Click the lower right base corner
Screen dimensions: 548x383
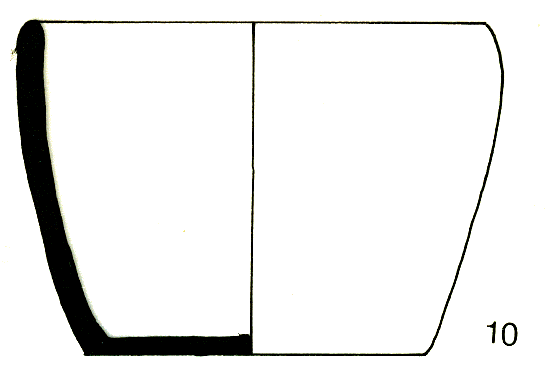pos(426,354)
